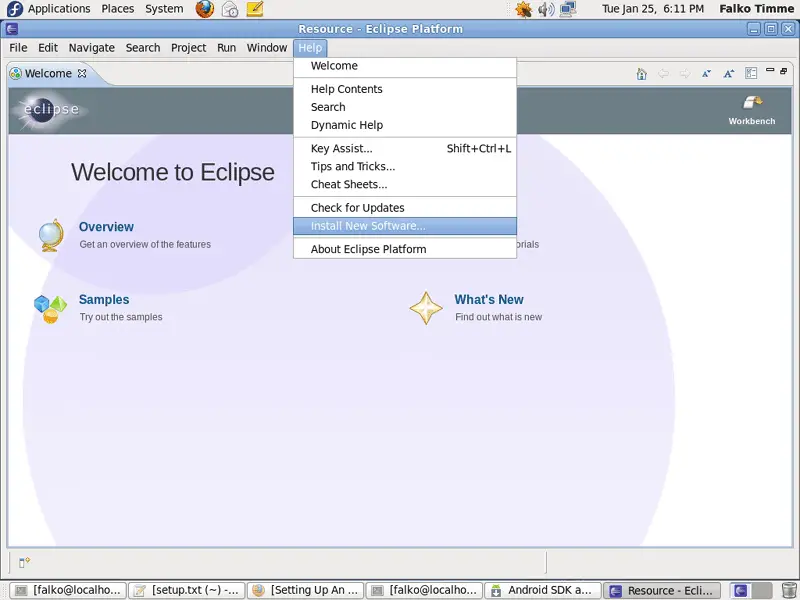This screenshot has height=600, width=800.
Task: Choose Search in the Help menu
Action: (x=405, y=107)
